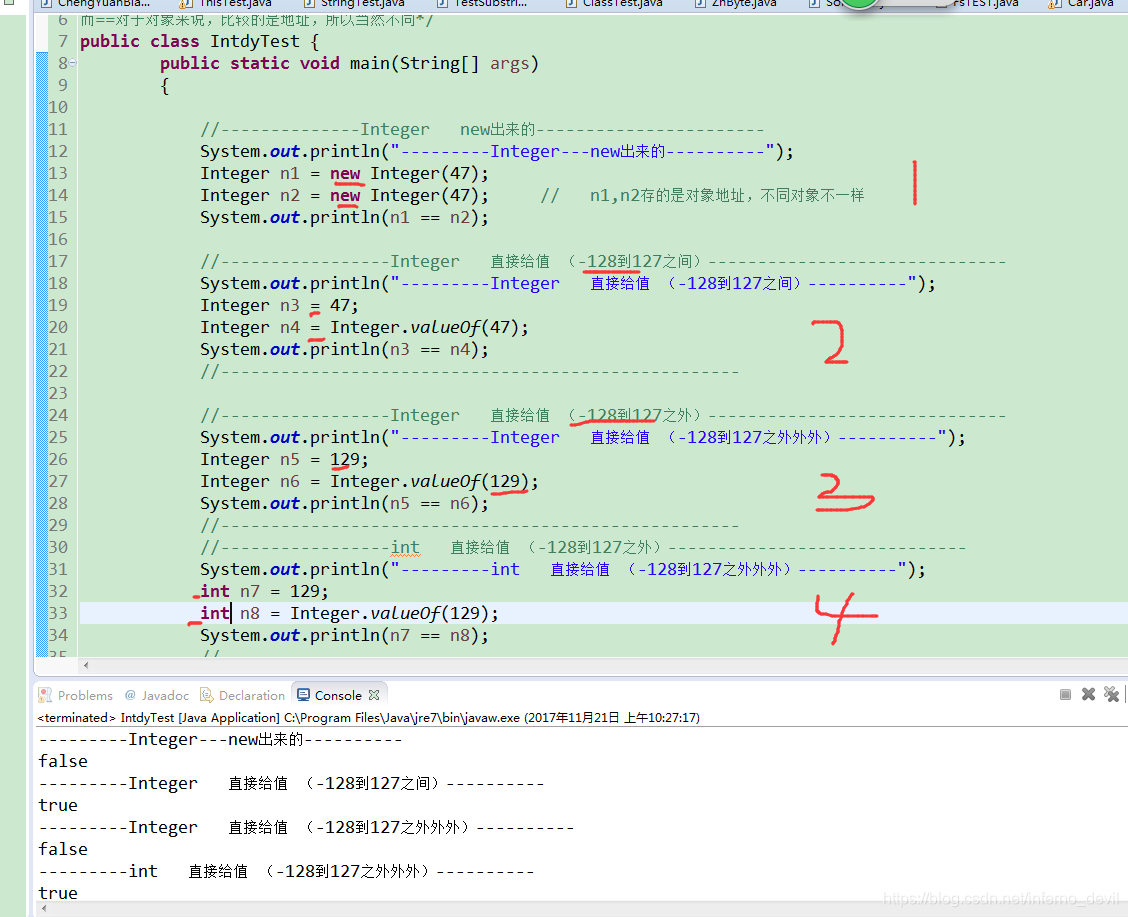Select the Console tab

coord(338,695)
